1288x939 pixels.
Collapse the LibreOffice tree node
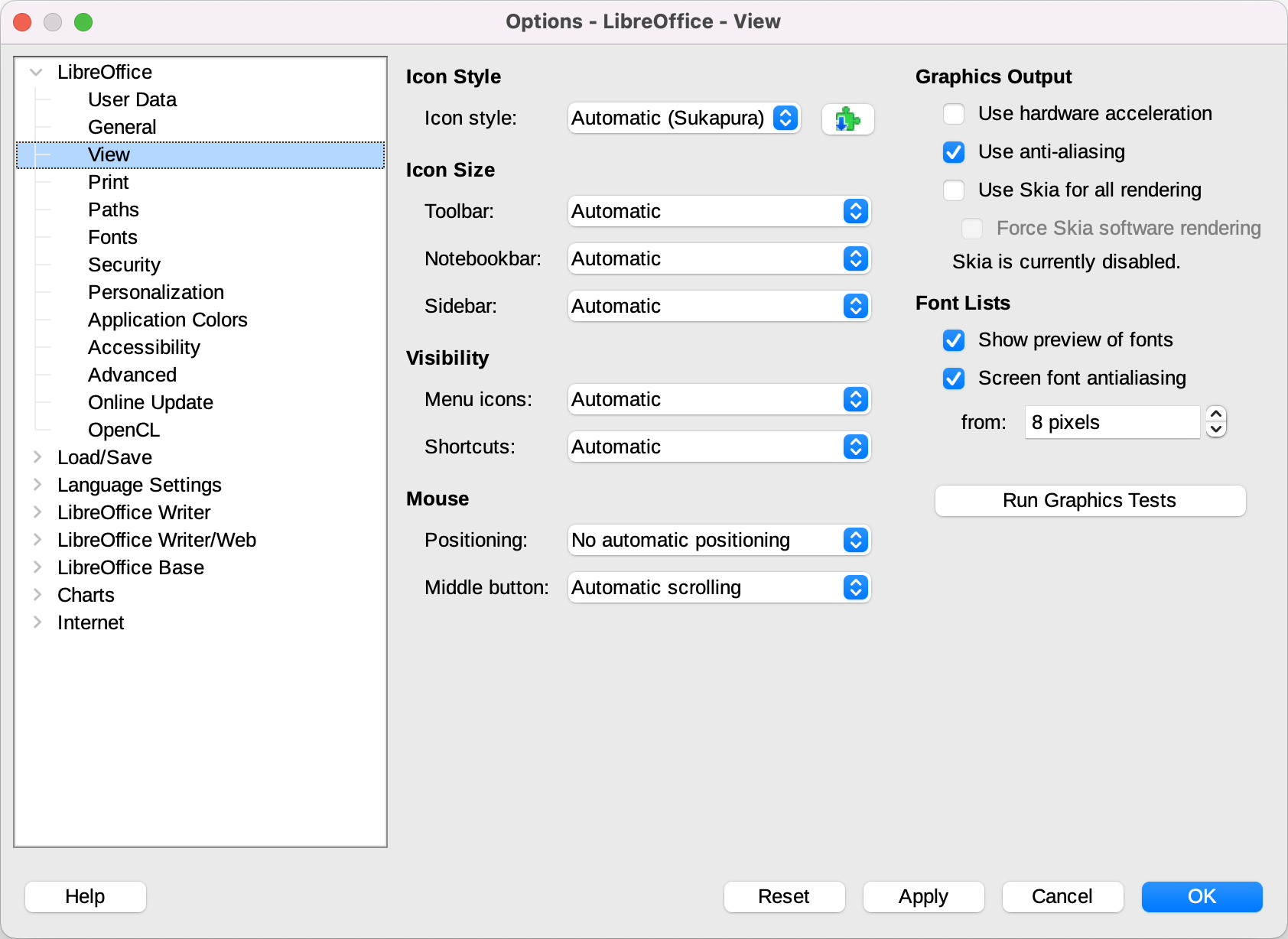click(36, 73)
